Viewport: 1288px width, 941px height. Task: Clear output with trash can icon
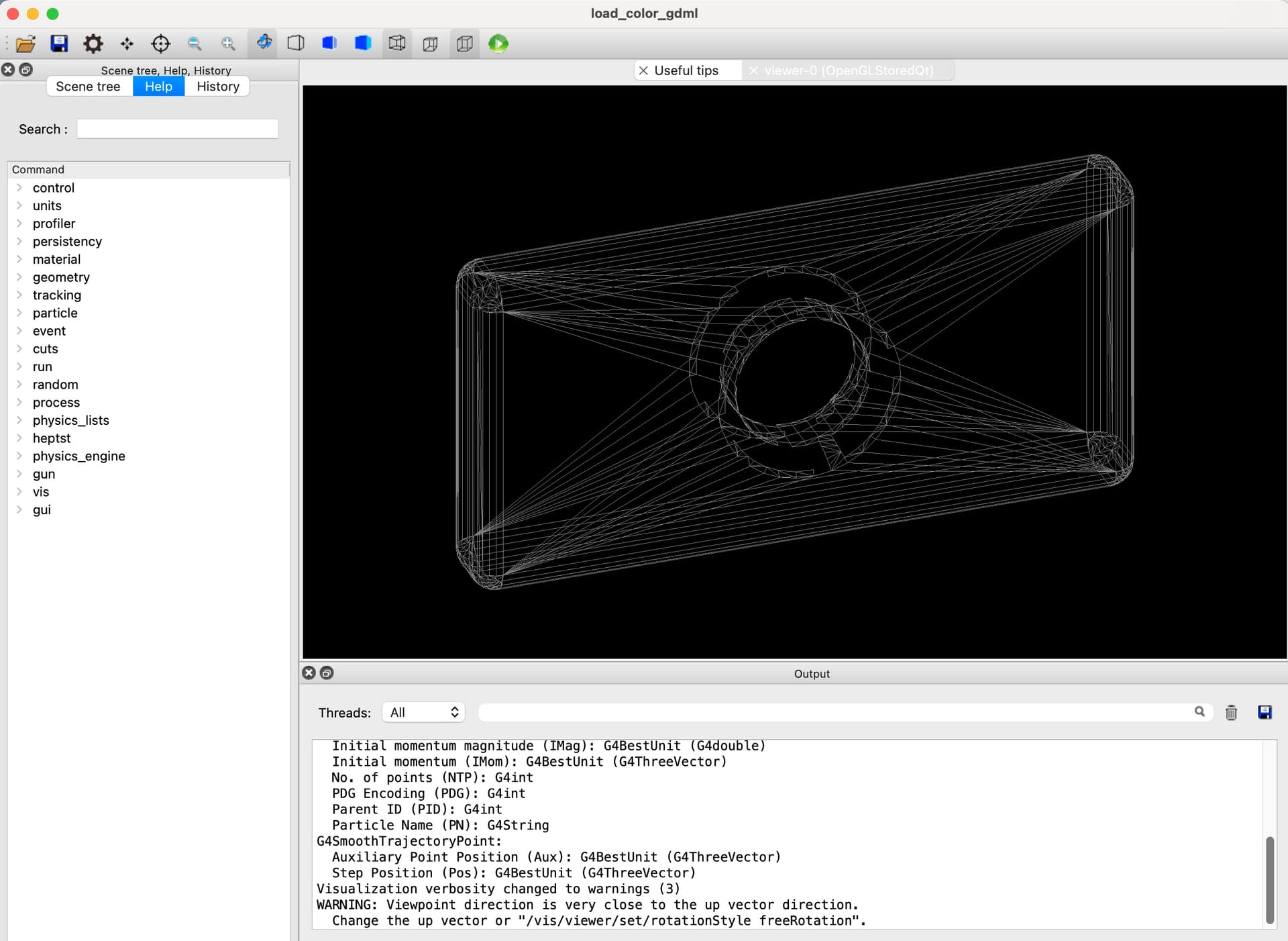point(1231,712)
